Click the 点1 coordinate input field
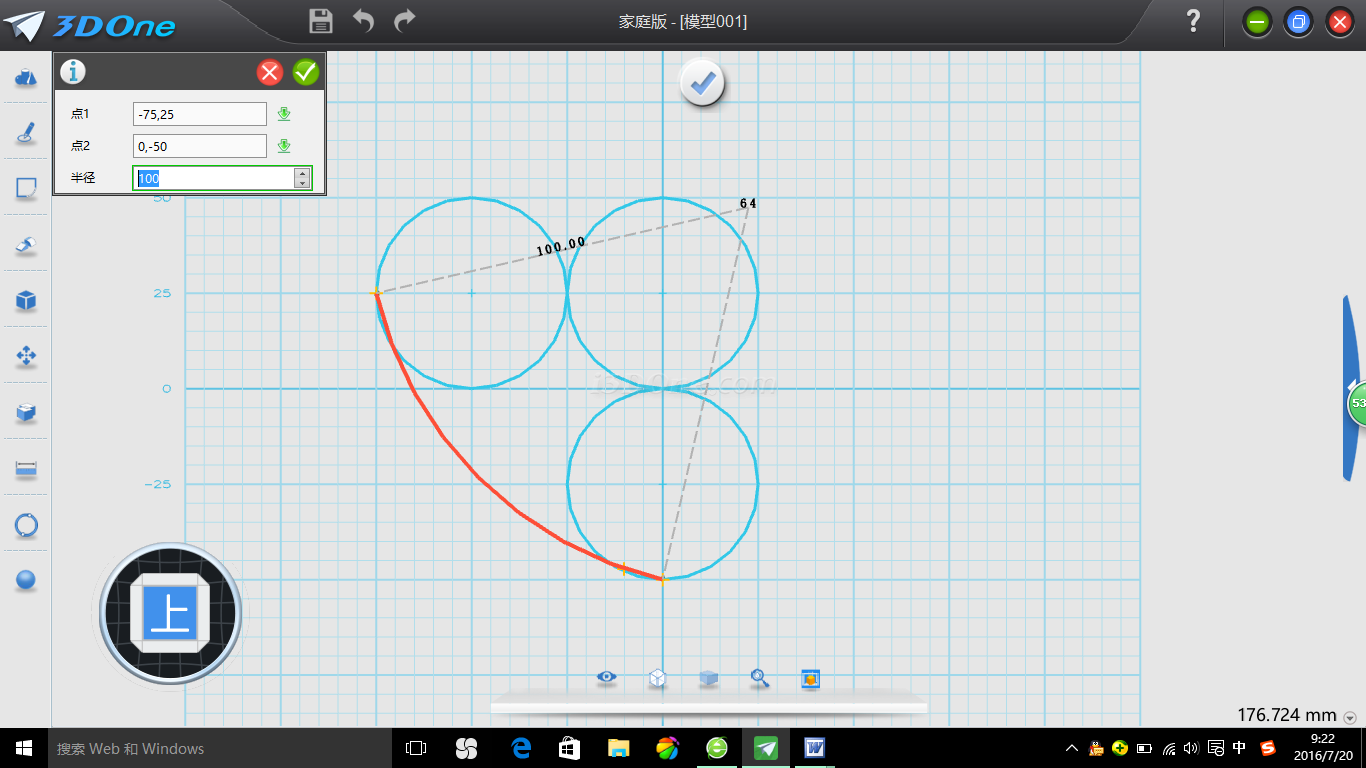Viewport: 1366px width, 768px height. [x=200, y=114]
